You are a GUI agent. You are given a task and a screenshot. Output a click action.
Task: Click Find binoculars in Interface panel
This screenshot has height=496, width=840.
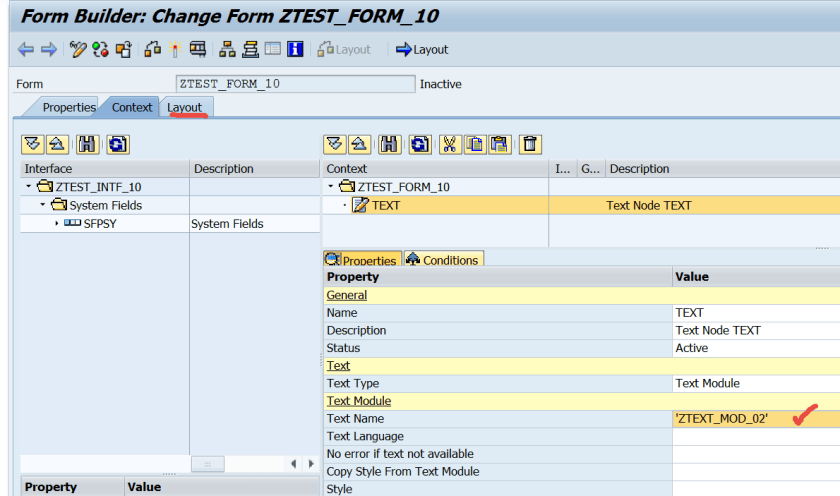tap(87, 145)
